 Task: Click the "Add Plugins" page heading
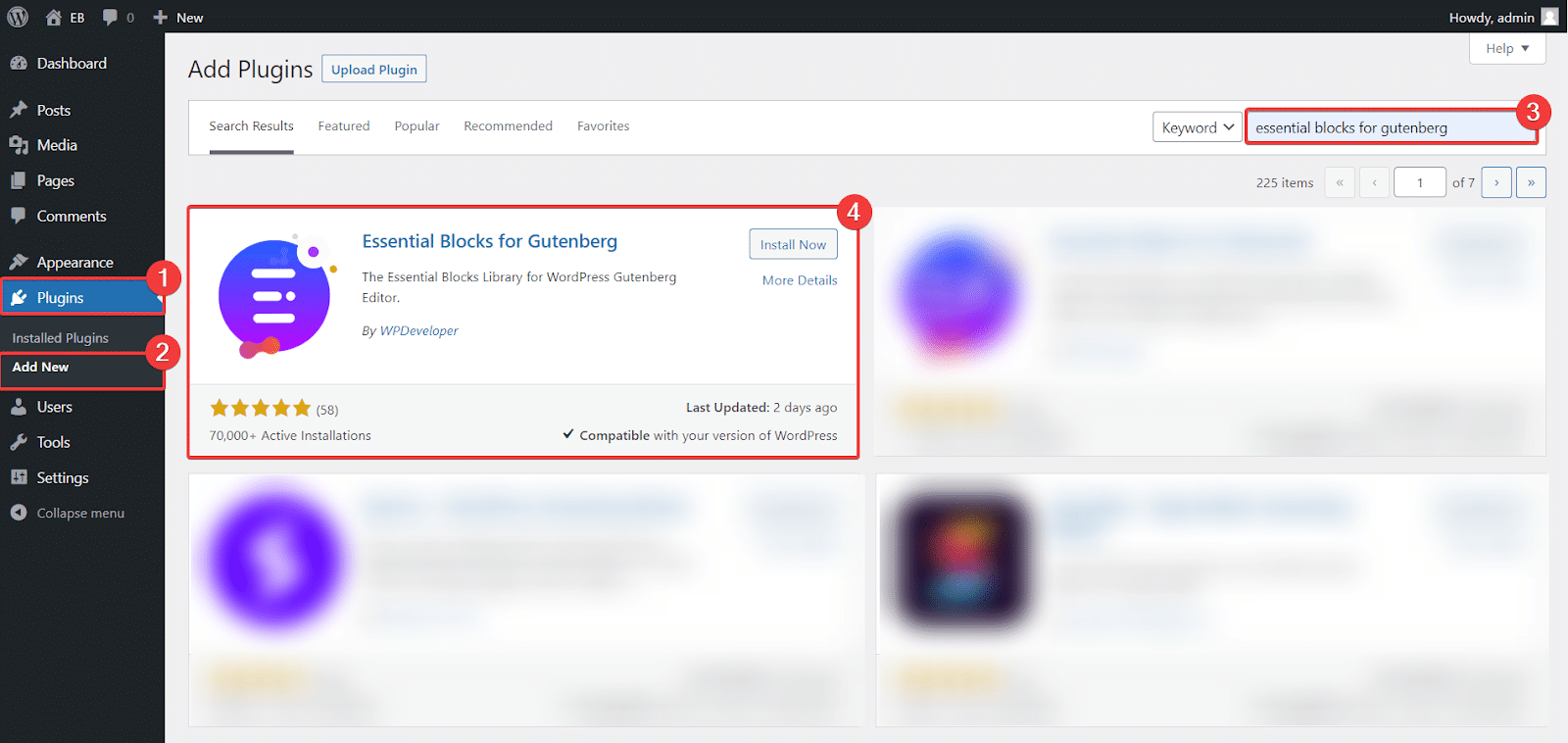pyautogui.click(x=250, y=70)
